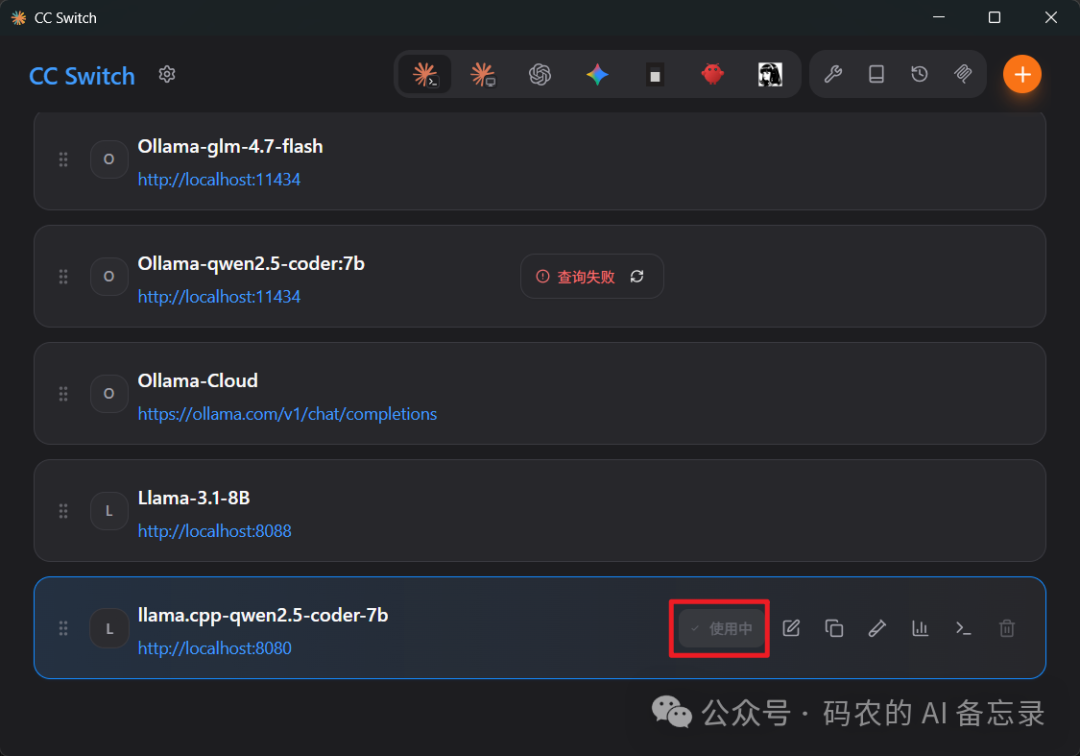Switch to the Gemini app tab

[x=597, y=74]
